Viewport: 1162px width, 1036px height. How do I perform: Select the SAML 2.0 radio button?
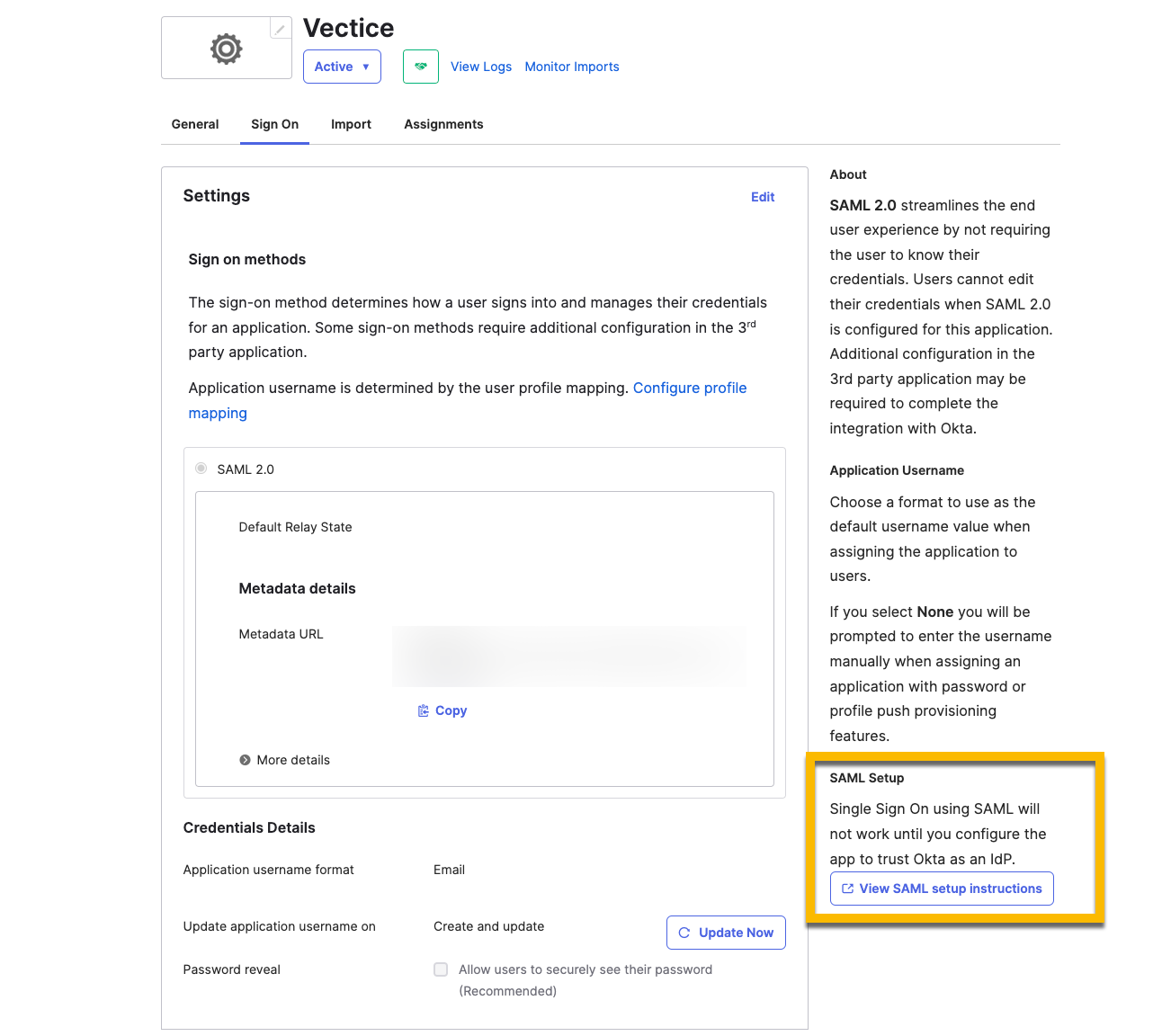pos(201,469)
